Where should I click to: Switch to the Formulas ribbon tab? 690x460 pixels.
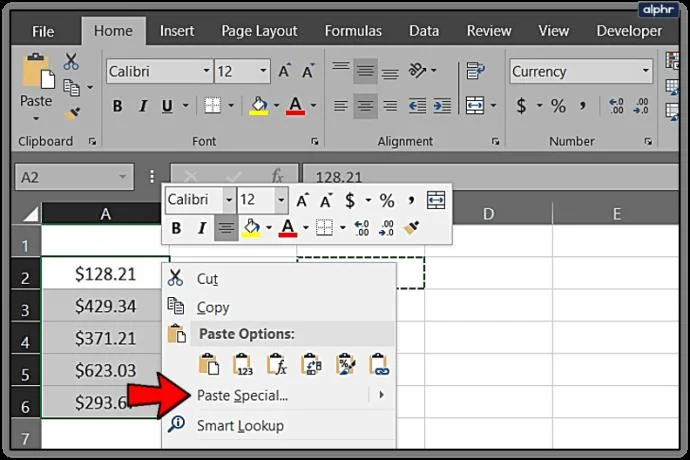[353, 31]
